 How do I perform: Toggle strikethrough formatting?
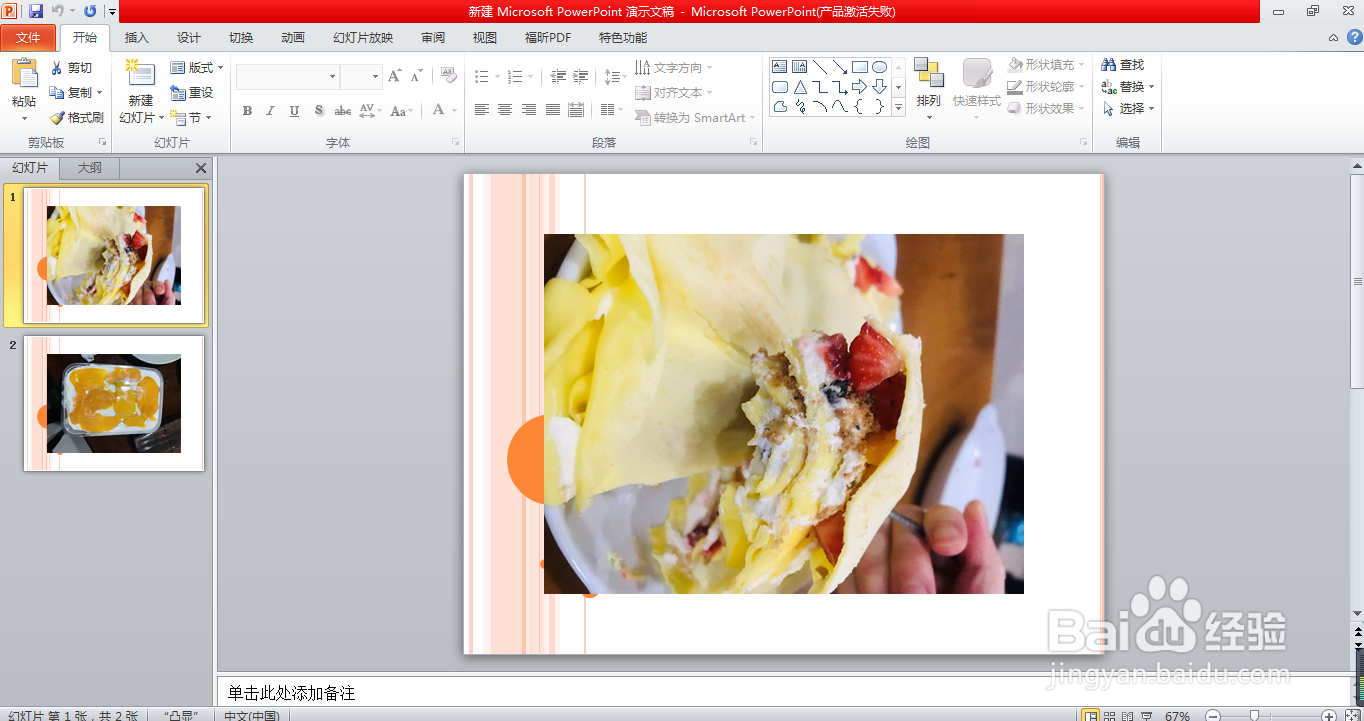[x=343, y=111]
